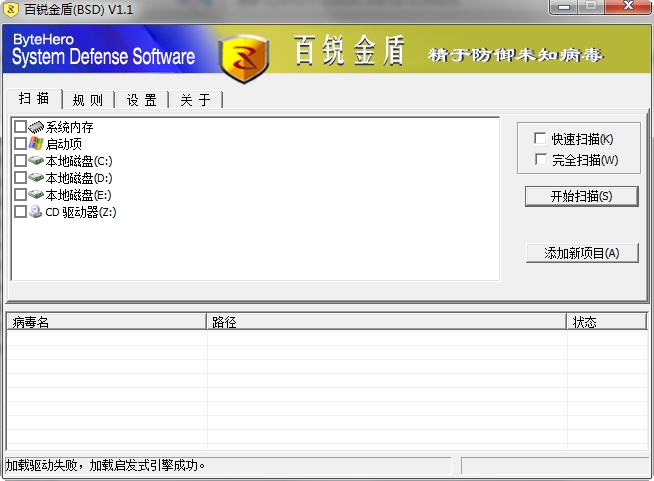
Task: Tick the CD 驱动器(Z:) checkbox
Action: 21,212
